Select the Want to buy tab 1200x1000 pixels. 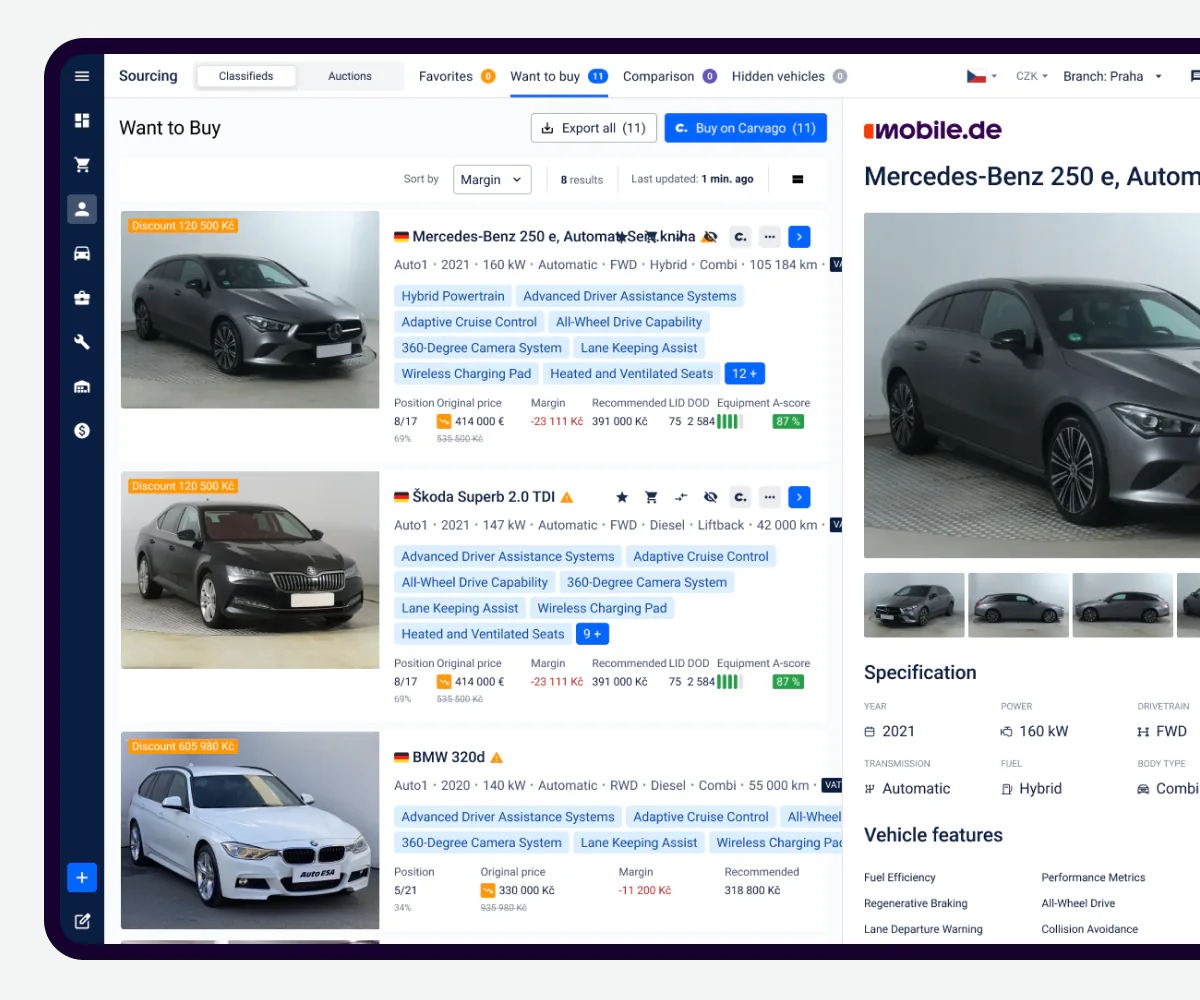pos(559,76)
